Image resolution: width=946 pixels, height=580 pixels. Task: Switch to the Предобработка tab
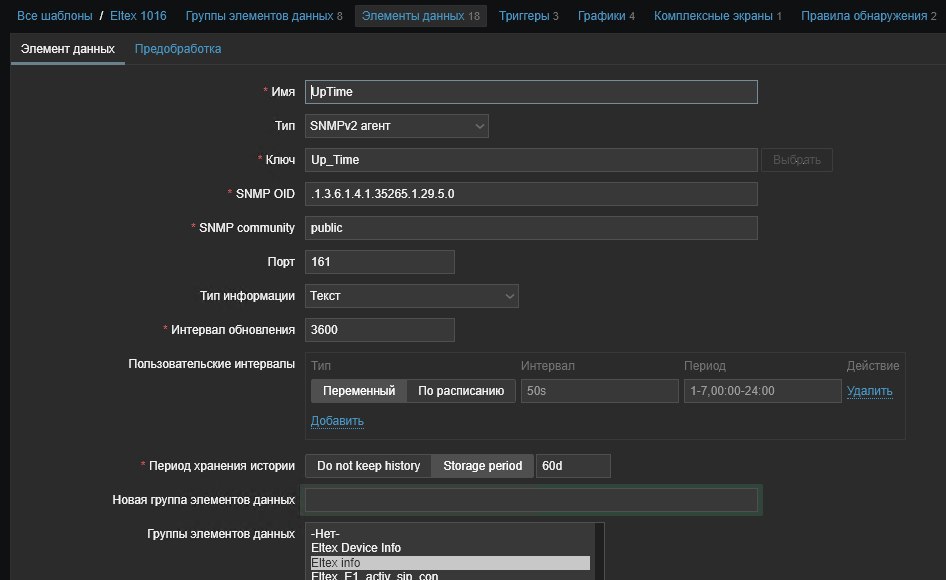178,49
